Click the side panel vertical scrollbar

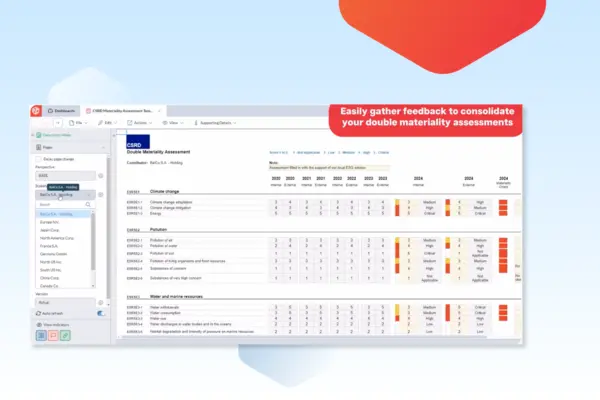pyautogui.click(x=109, y=229)
